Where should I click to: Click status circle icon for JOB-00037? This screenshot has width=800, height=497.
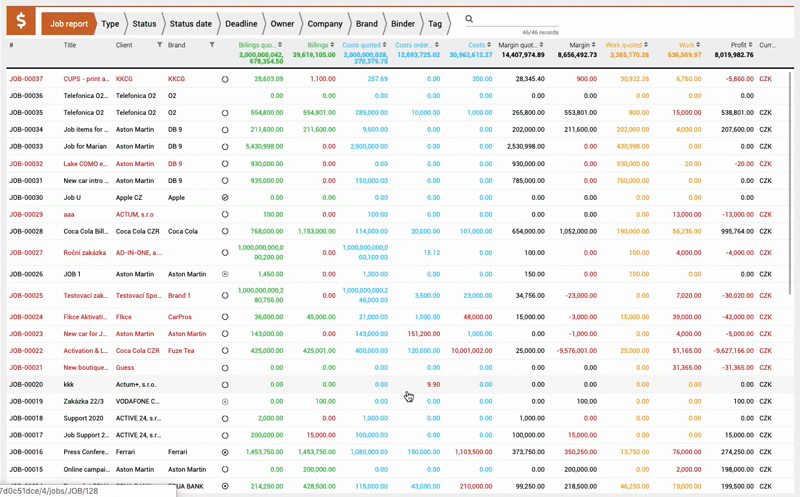tap(225, 79)
